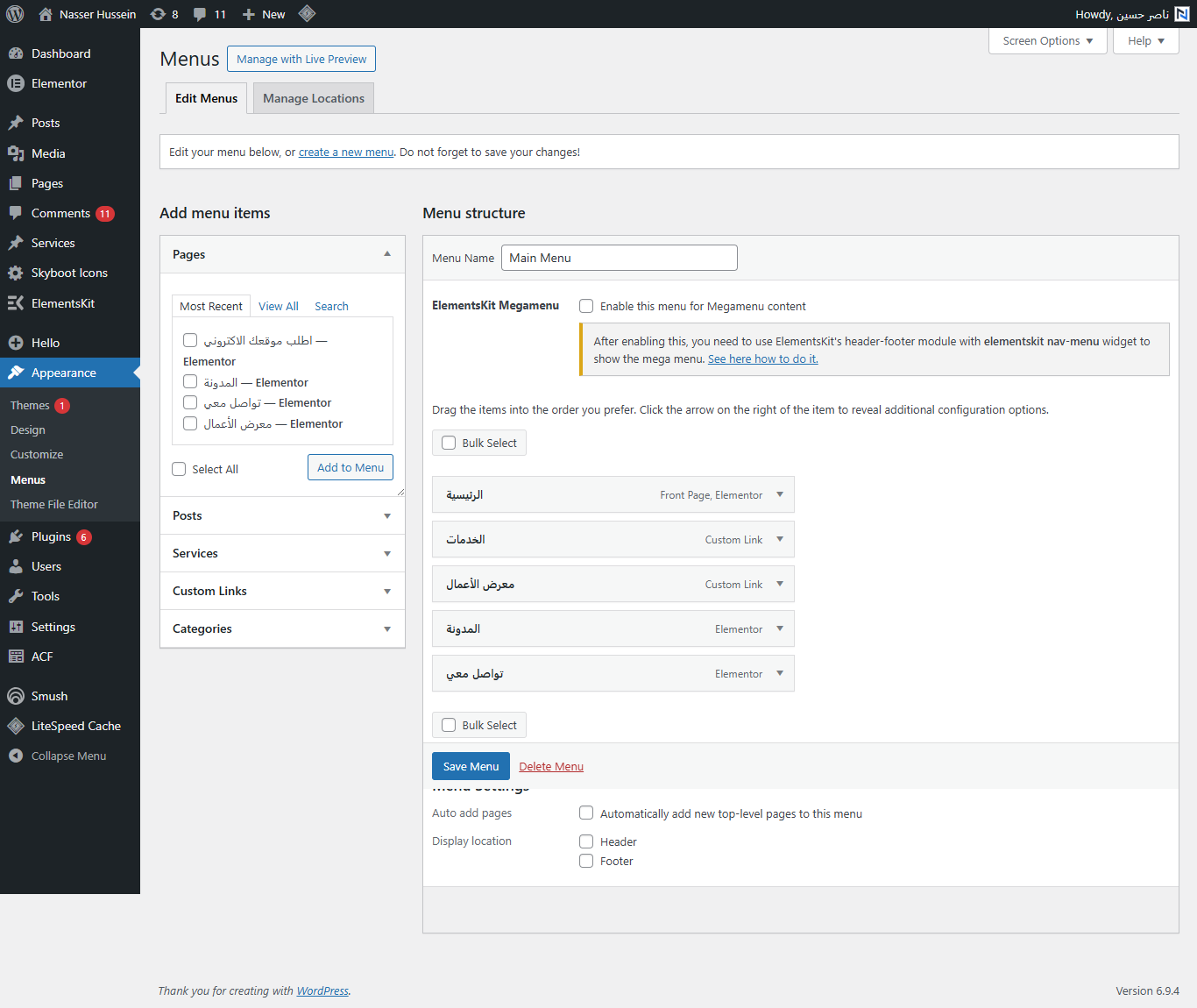Image resolution: width=1197 pixels, height=1008 pixels.
Task: Check the معرض الأعمال — Elementor page checkbox
Action: click(x=190, y=423)
